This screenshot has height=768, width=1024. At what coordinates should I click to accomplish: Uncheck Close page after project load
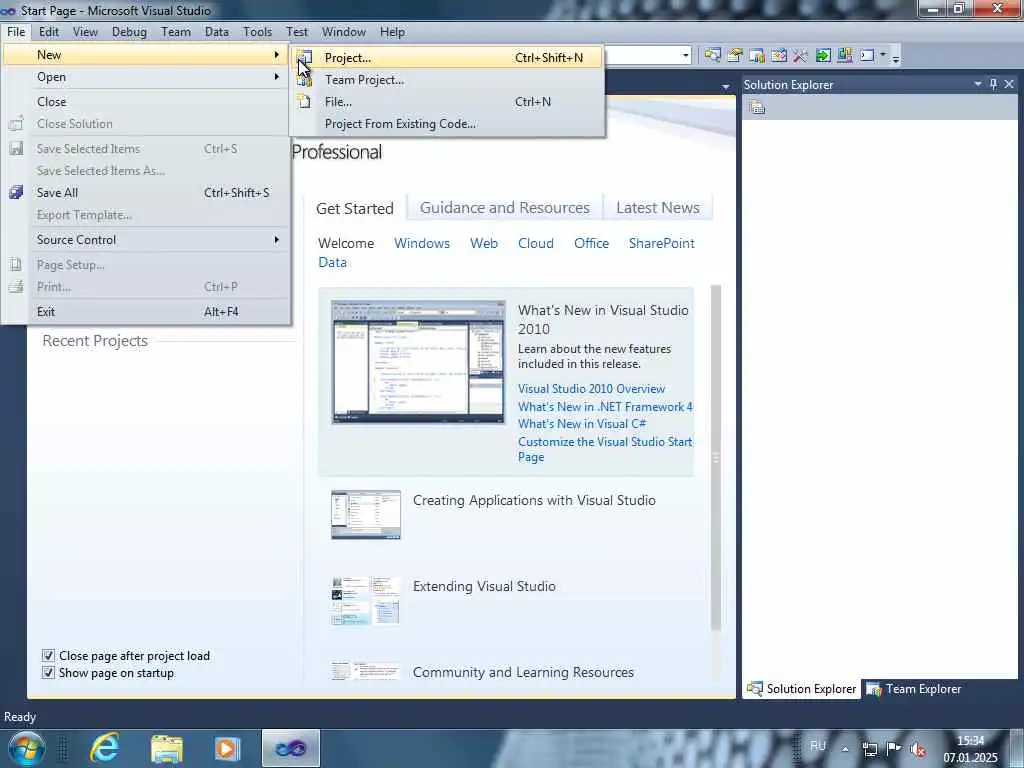(48, 656)
